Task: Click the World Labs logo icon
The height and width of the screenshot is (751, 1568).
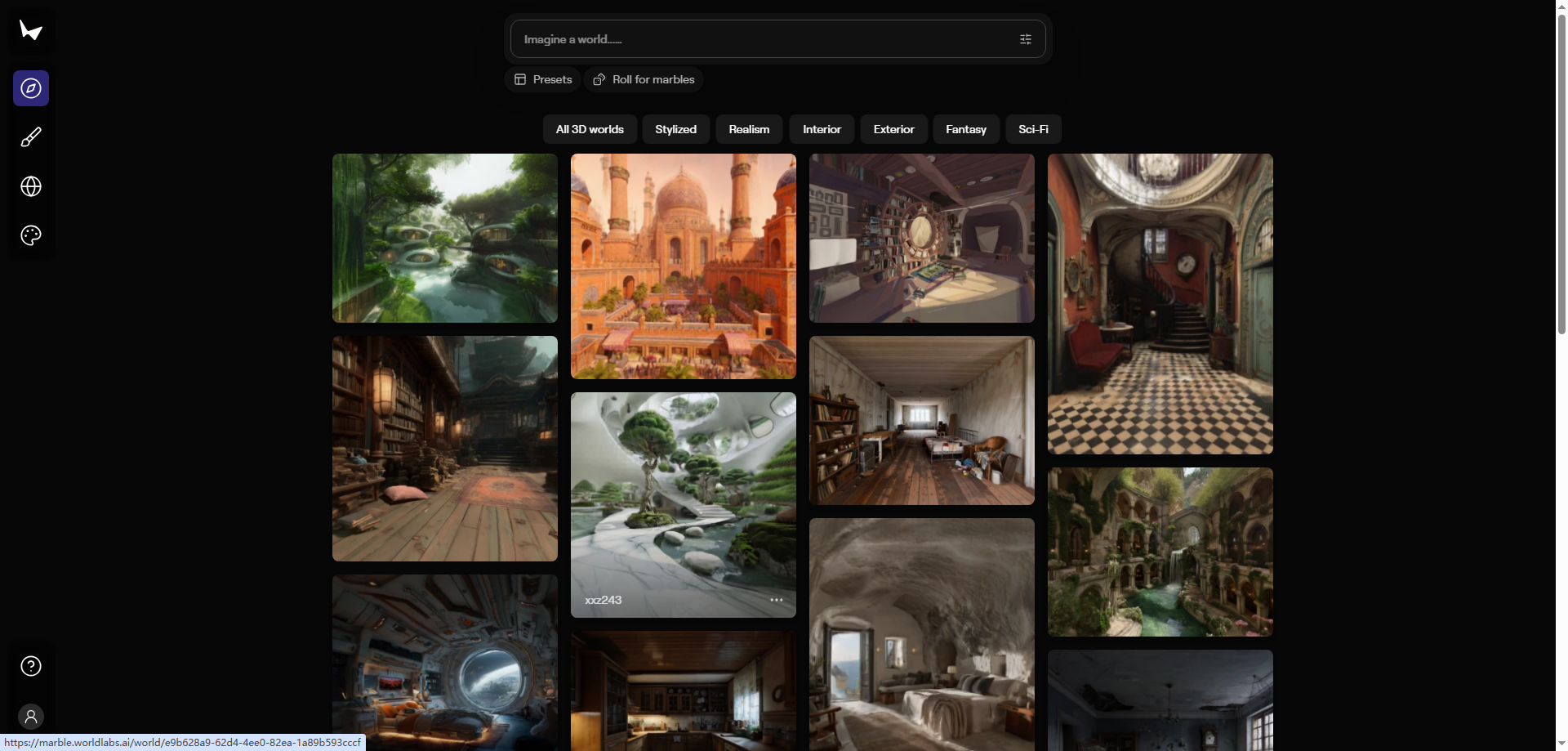Action: [x=30, y=30]
